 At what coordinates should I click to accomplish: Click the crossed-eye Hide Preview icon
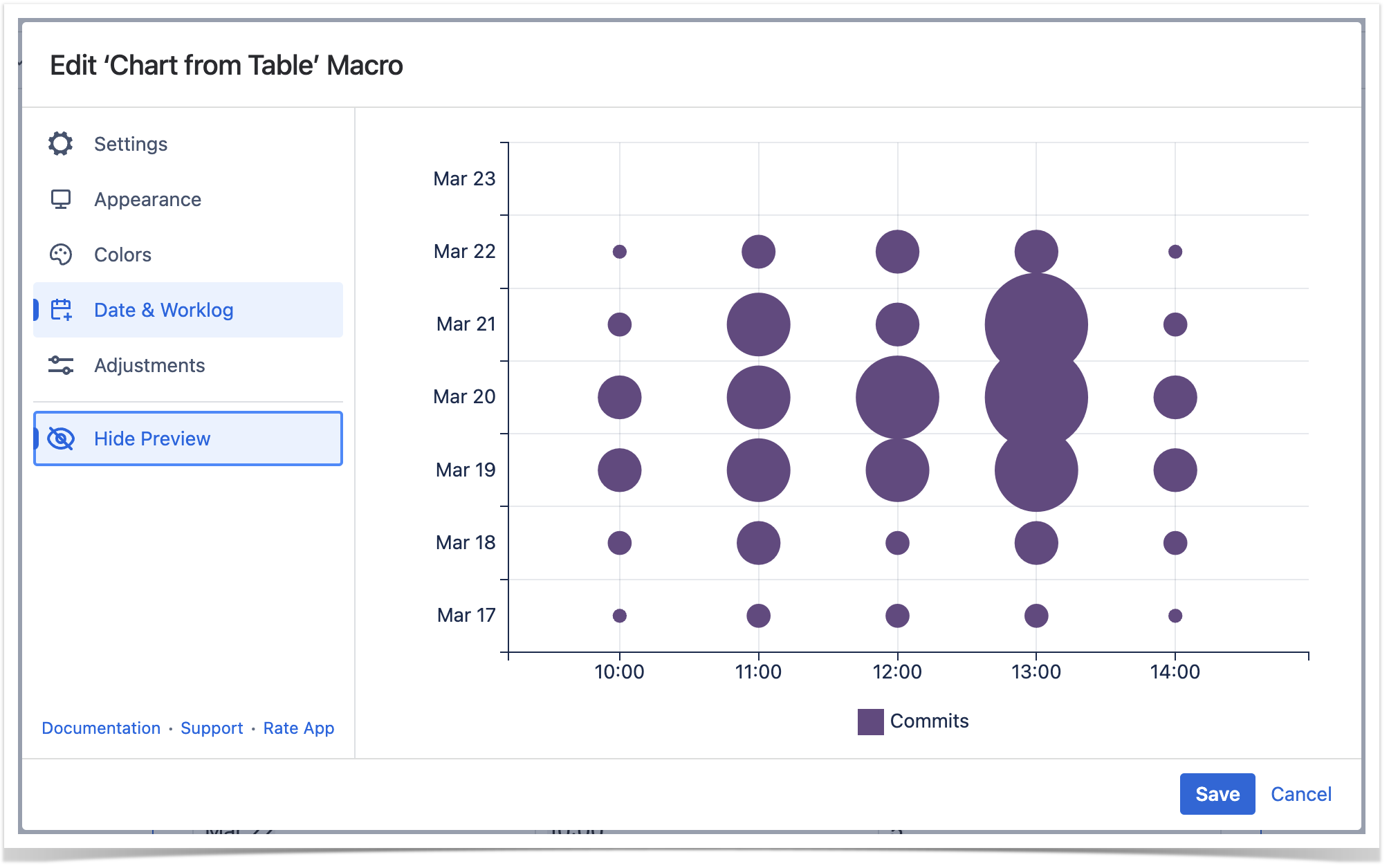click(61, 438)
